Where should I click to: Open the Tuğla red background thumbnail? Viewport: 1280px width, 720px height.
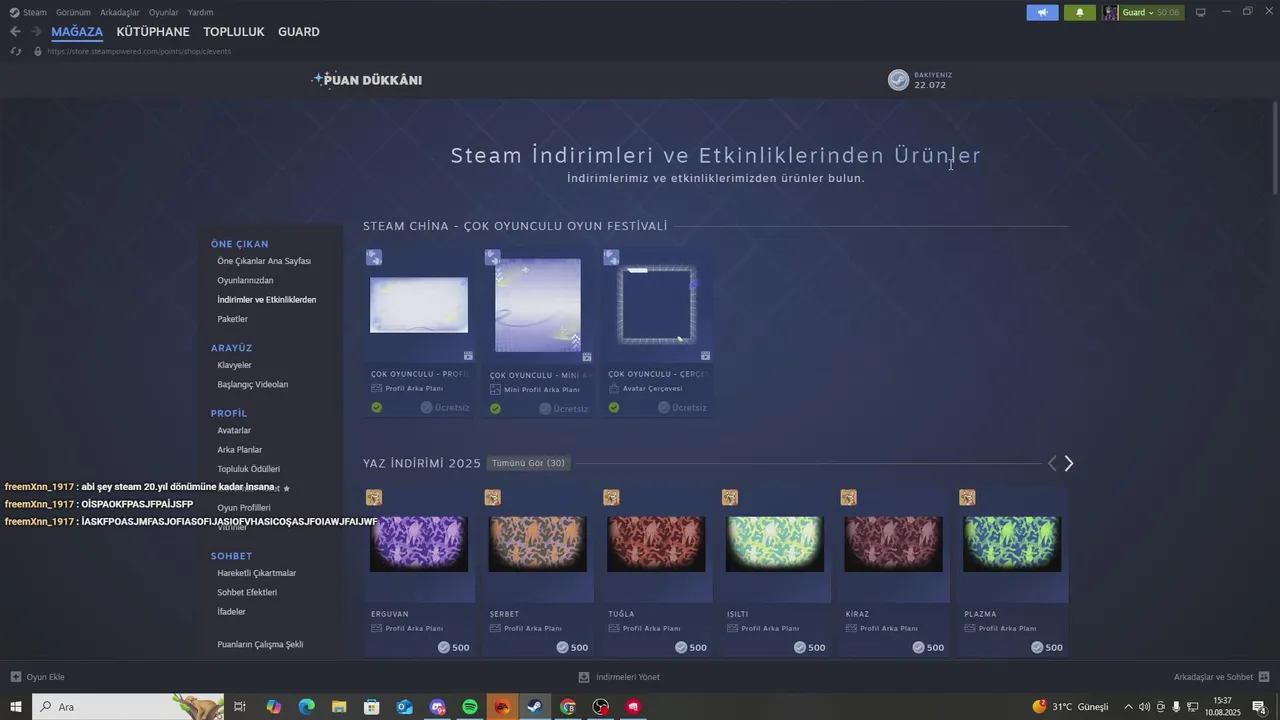[x=656, y=544]
